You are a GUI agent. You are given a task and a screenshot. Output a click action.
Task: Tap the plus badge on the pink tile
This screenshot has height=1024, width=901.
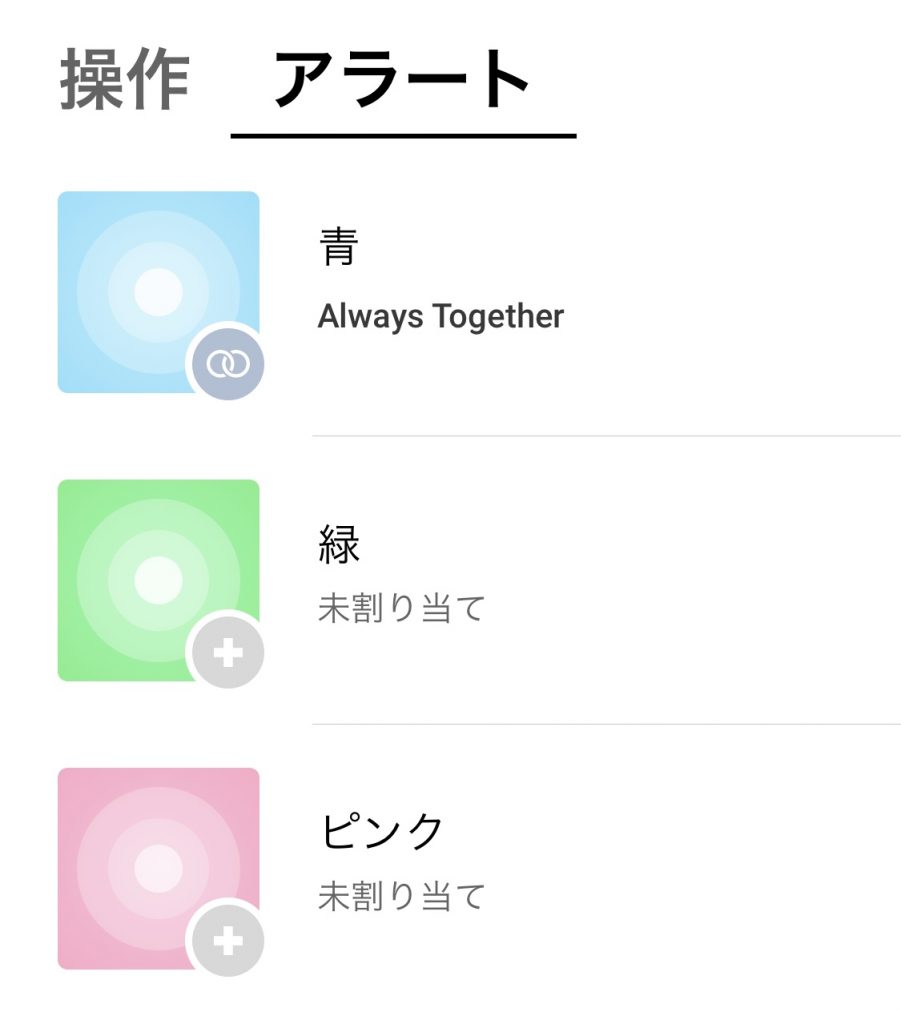(x=228, y=941)
